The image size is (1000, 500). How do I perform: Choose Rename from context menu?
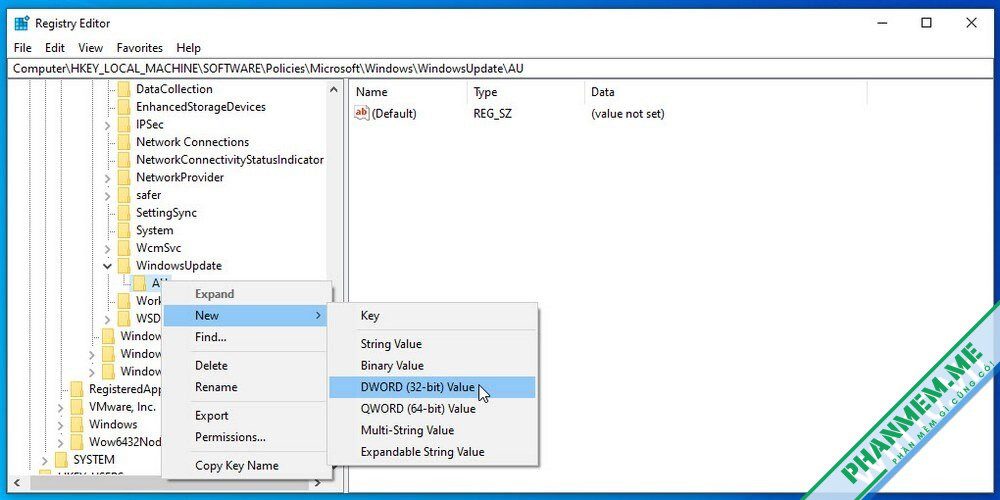[247, 387]
